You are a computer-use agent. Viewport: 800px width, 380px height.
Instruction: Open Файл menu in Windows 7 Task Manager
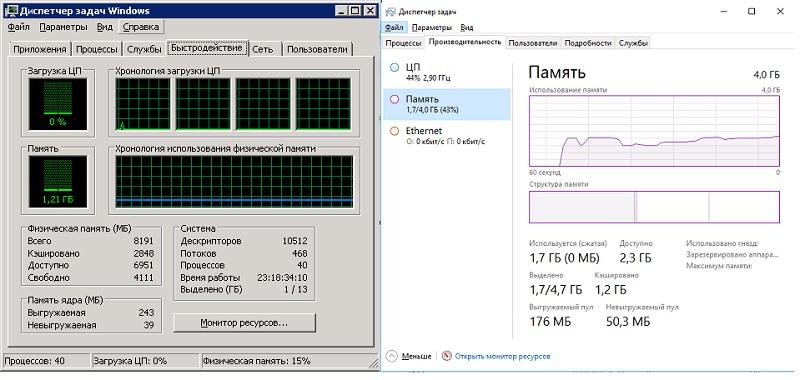tap(19, 27)
